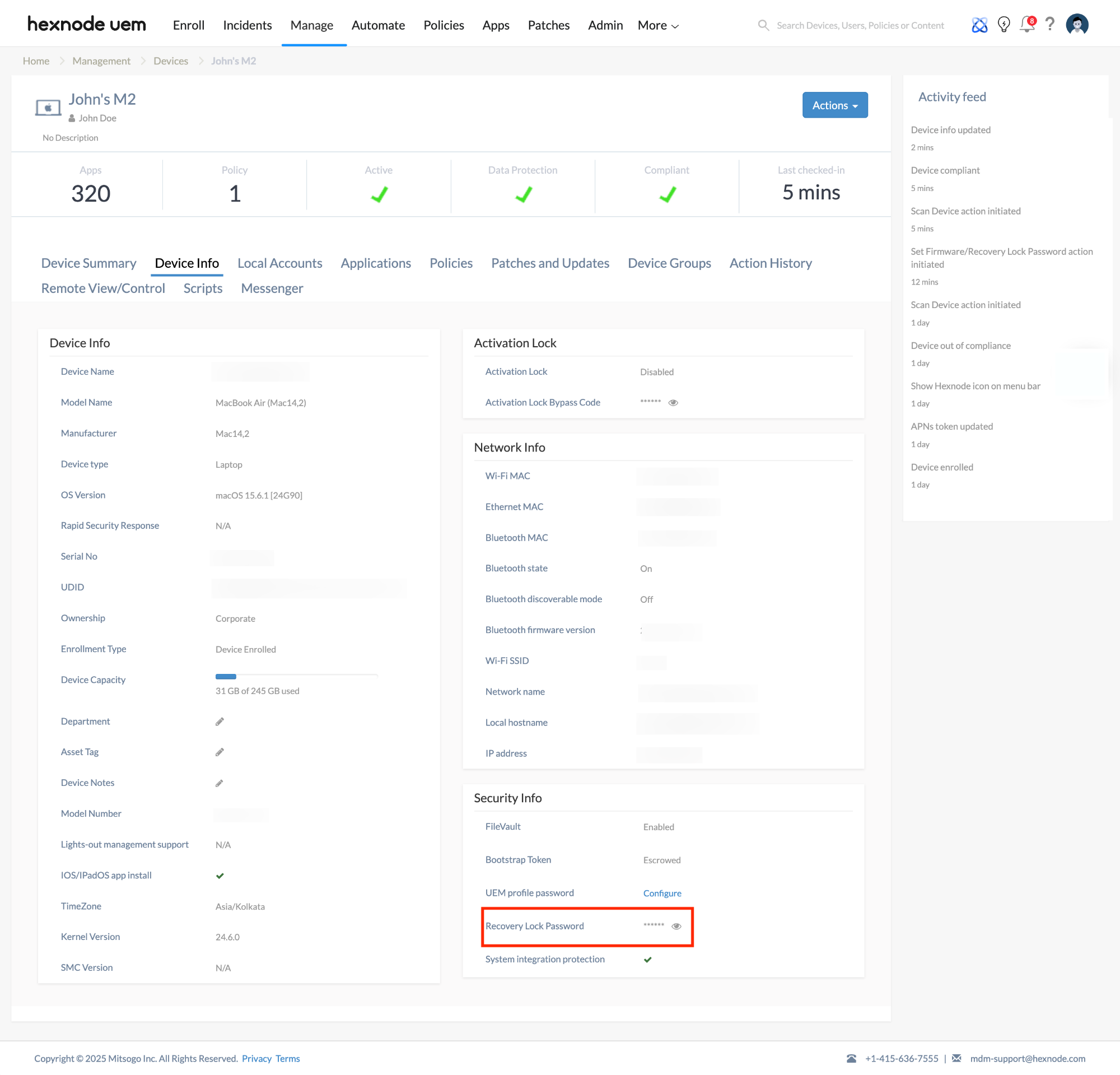1120x1075 pixels.
Task: Open the Action History tab
Action: point(771,263)
